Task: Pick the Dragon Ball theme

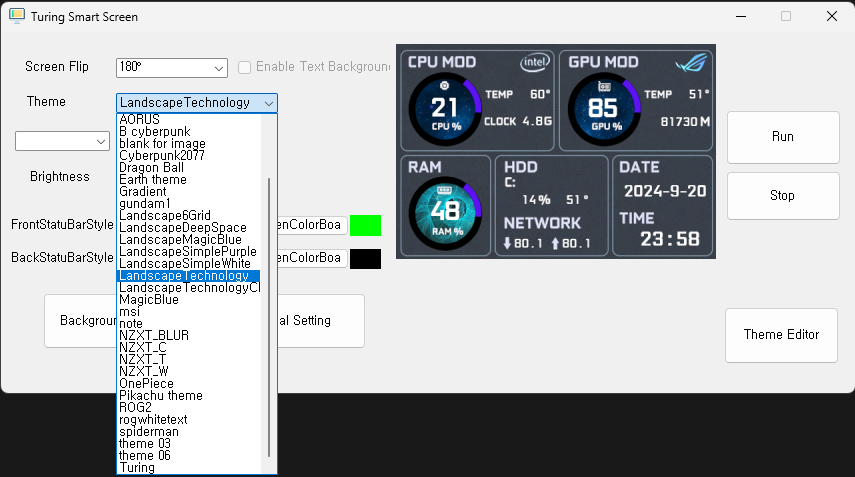Action: coord(189,167)
